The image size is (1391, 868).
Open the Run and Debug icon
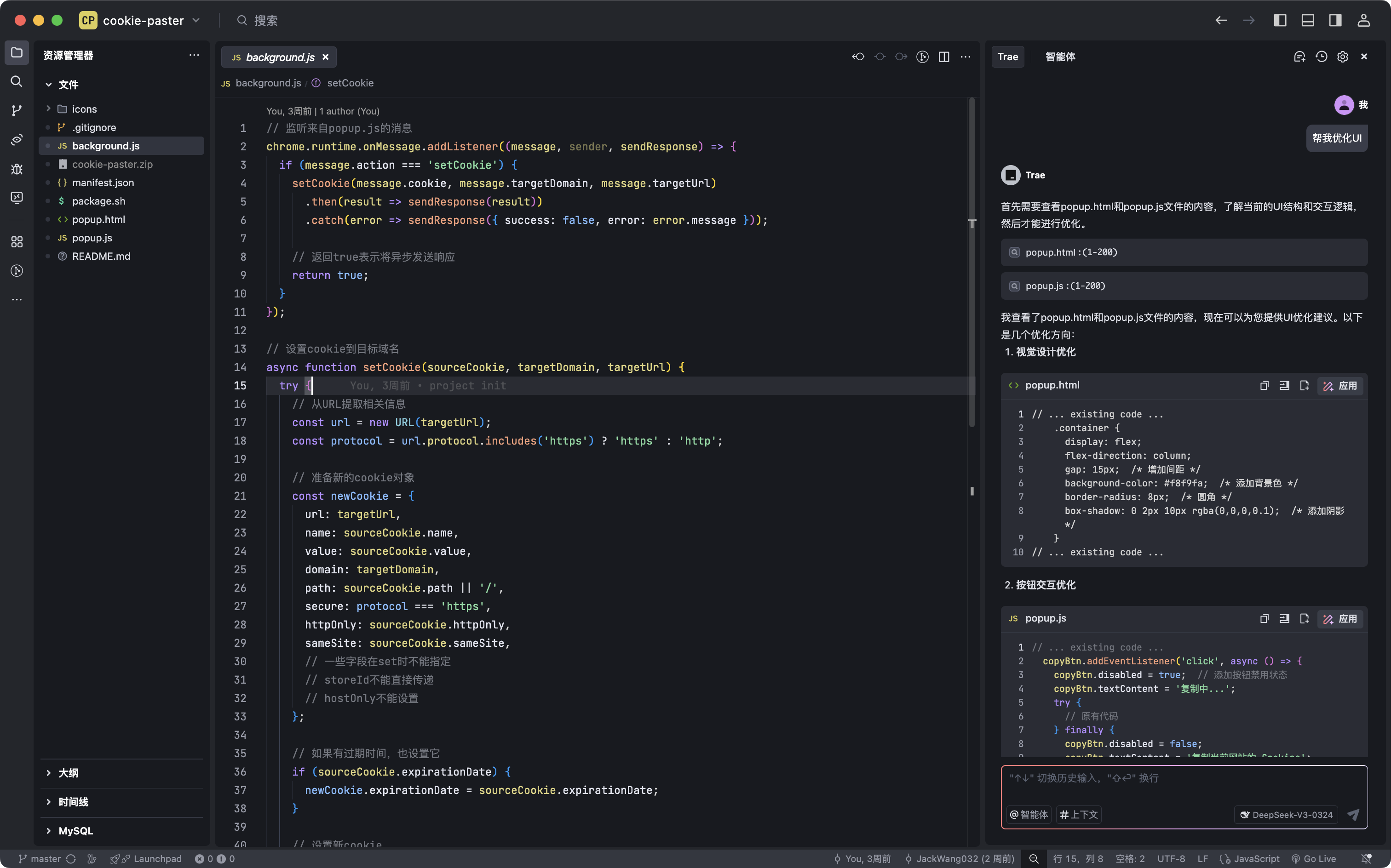click(17, 169)
